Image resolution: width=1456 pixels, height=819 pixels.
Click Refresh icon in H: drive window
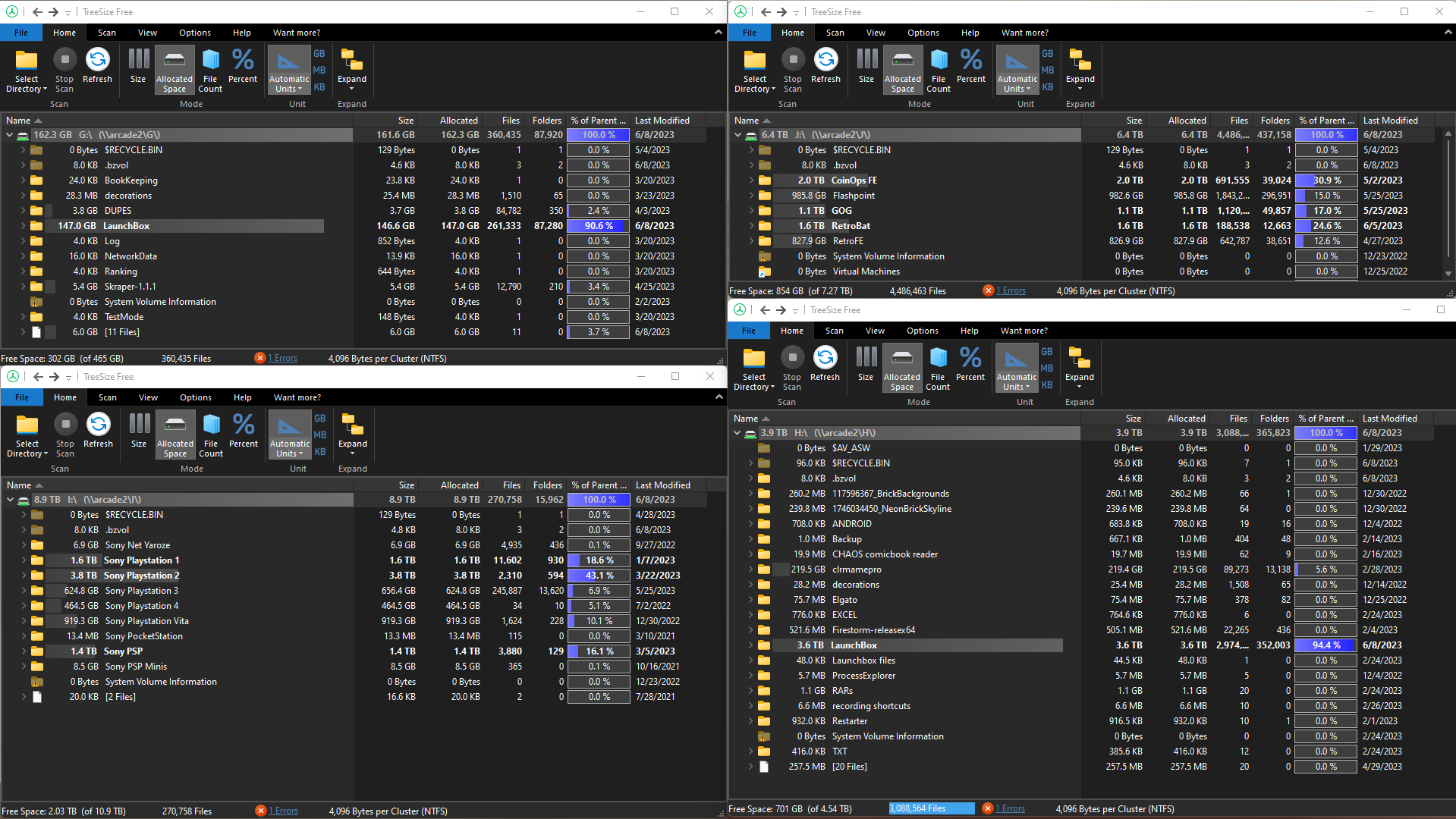click(x=825, y=364)
